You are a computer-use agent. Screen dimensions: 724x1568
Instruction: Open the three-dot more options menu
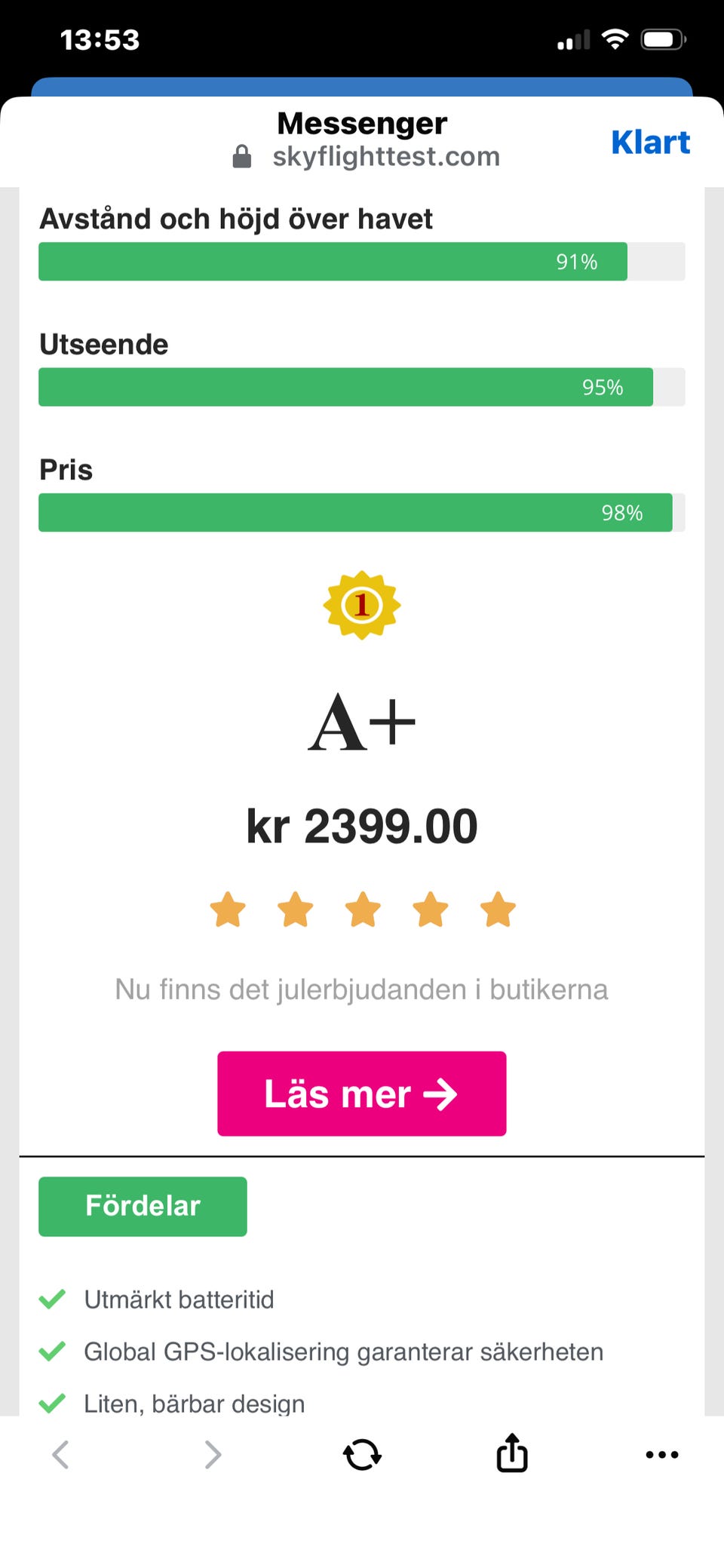point(661,1454)
